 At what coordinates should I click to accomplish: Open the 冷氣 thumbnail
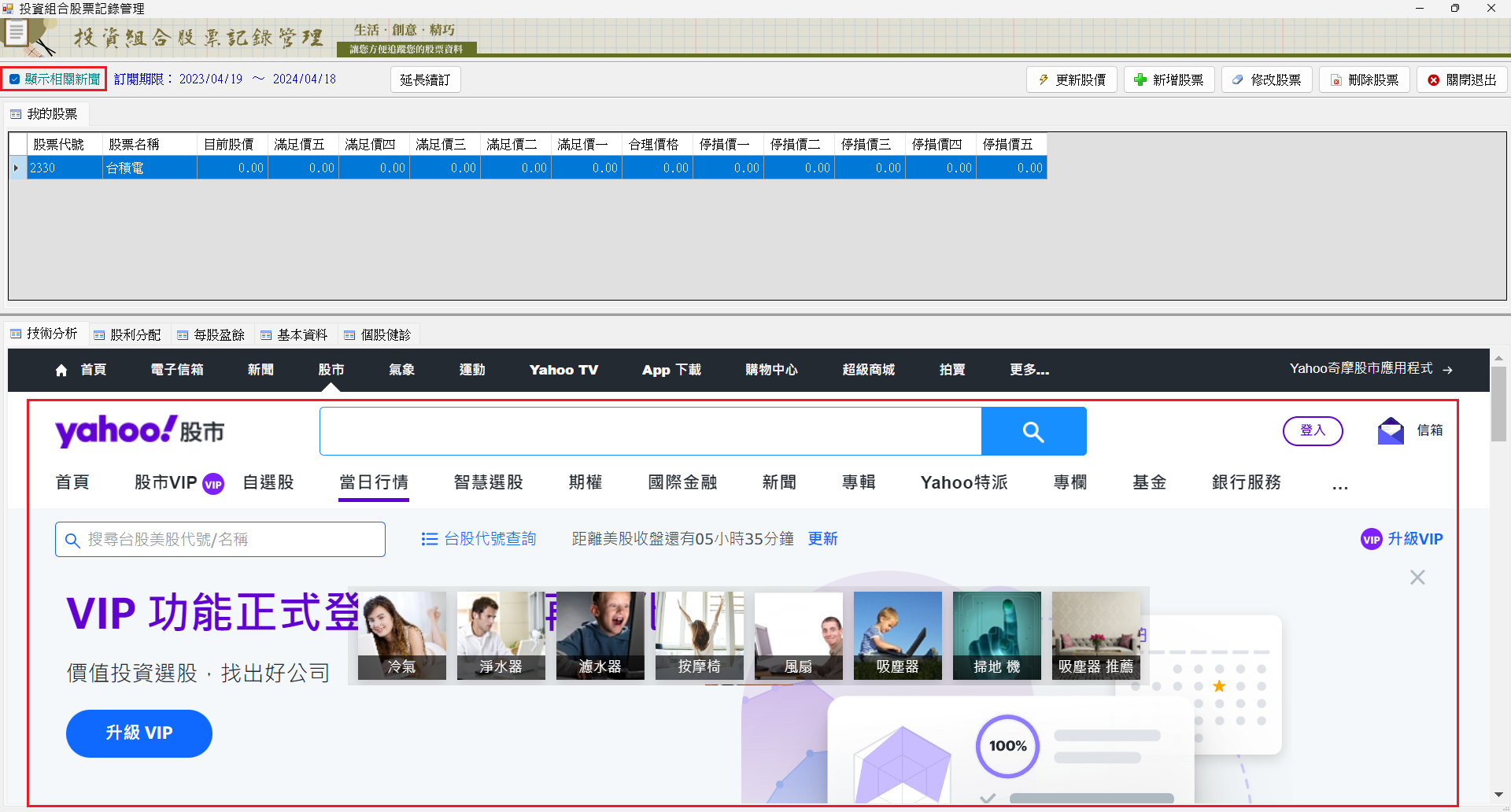[402, 636]
